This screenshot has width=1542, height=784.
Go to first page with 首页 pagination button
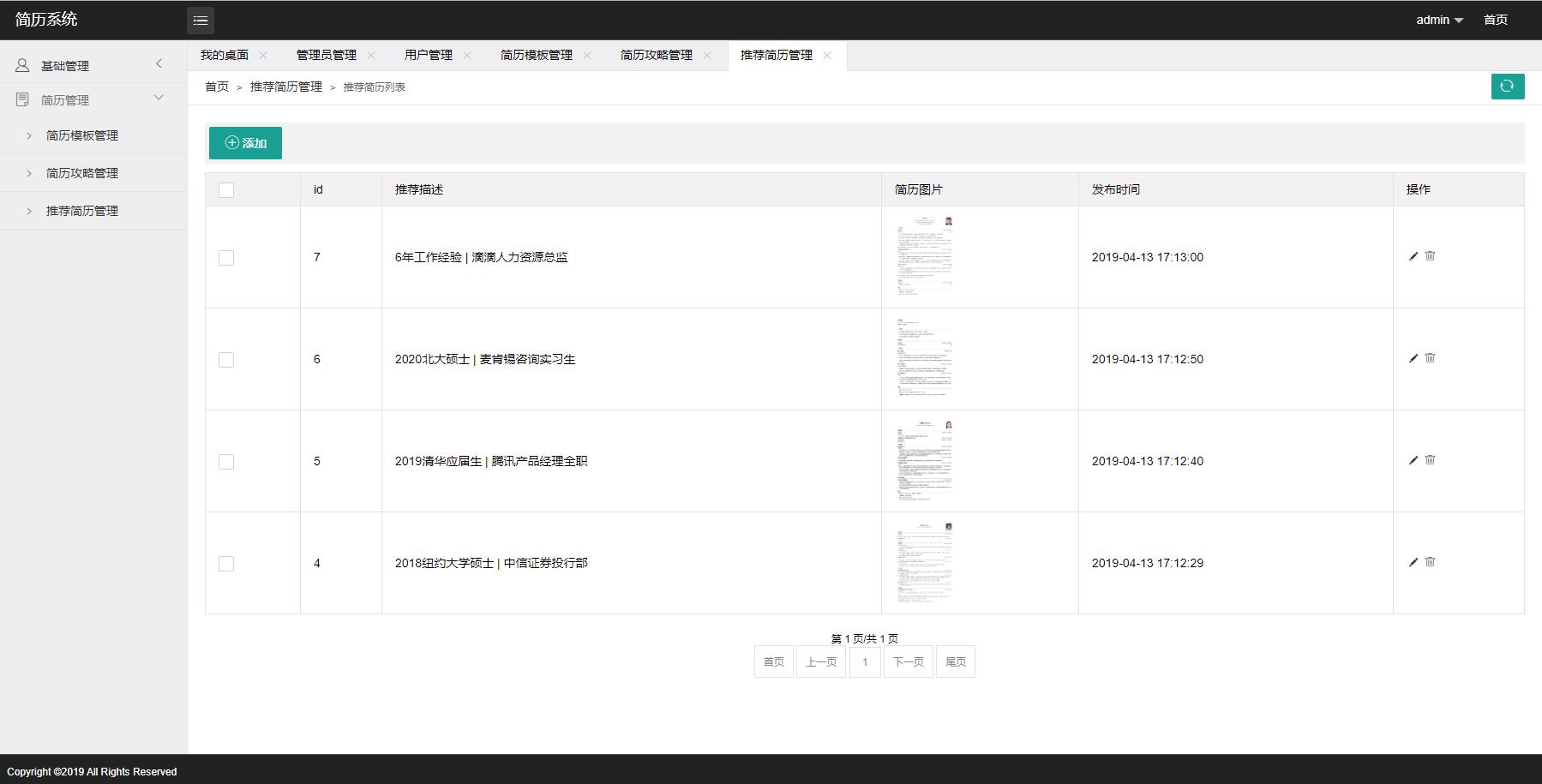(774, 661)
